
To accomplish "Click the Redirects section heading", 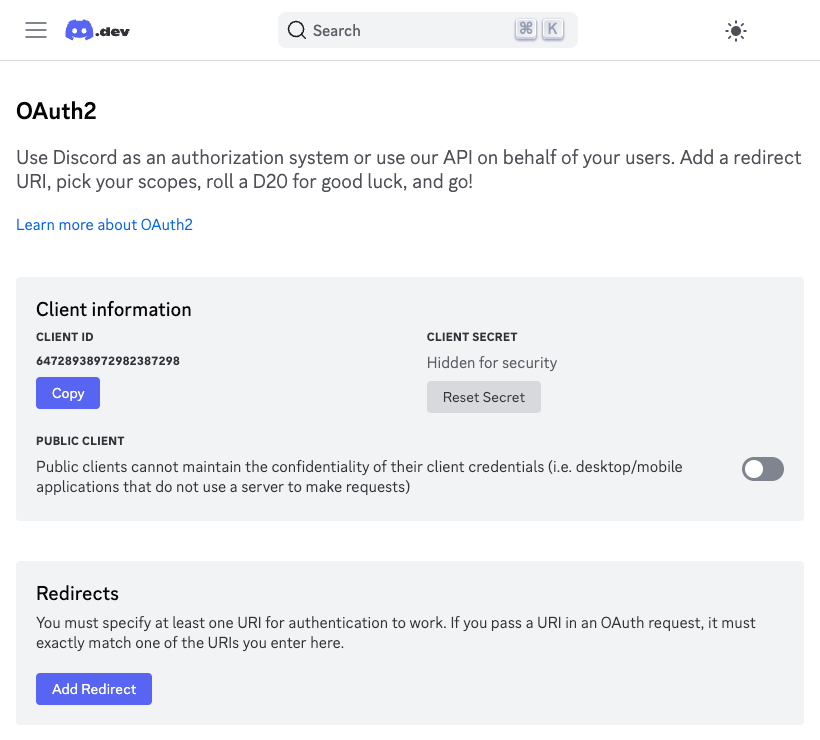I will point(77,594).
